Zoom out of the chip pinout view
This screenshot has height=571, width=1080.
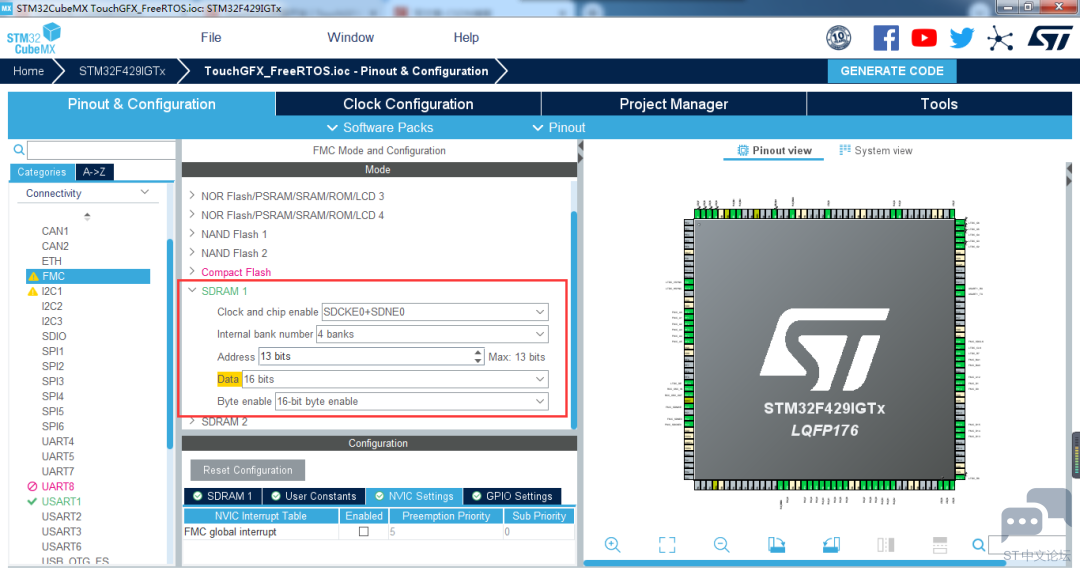click(x=721, y=545)
